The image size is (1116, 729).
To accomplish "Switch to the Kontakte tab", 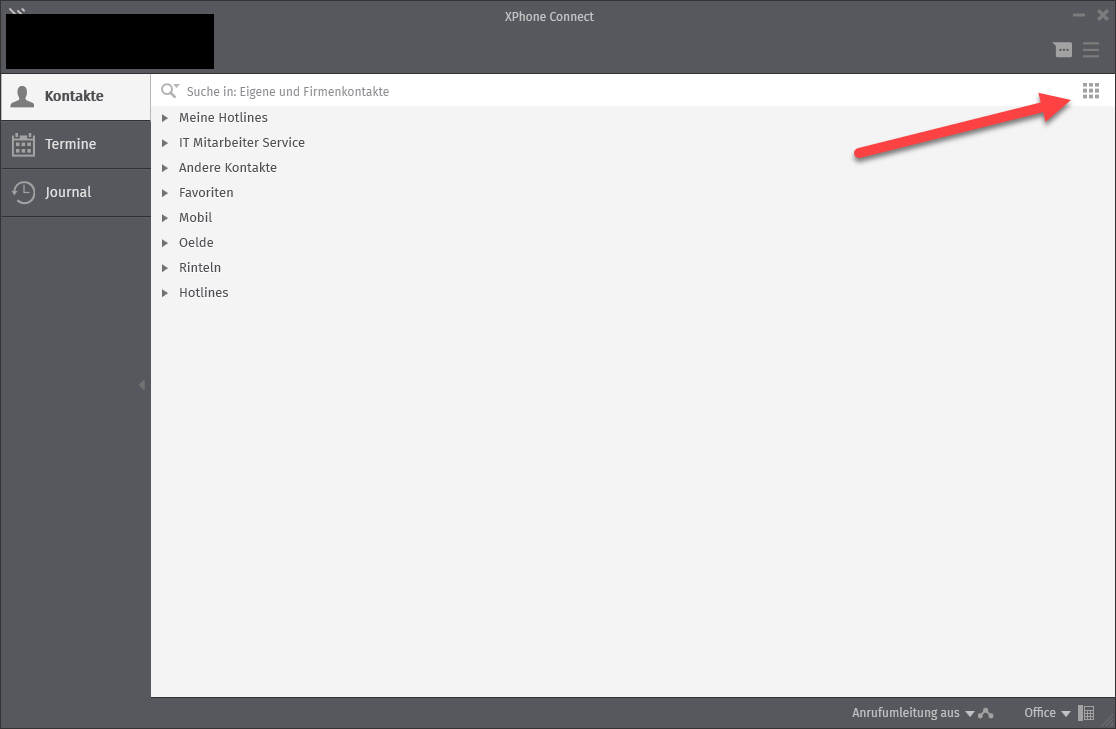I will coord(75,97).
